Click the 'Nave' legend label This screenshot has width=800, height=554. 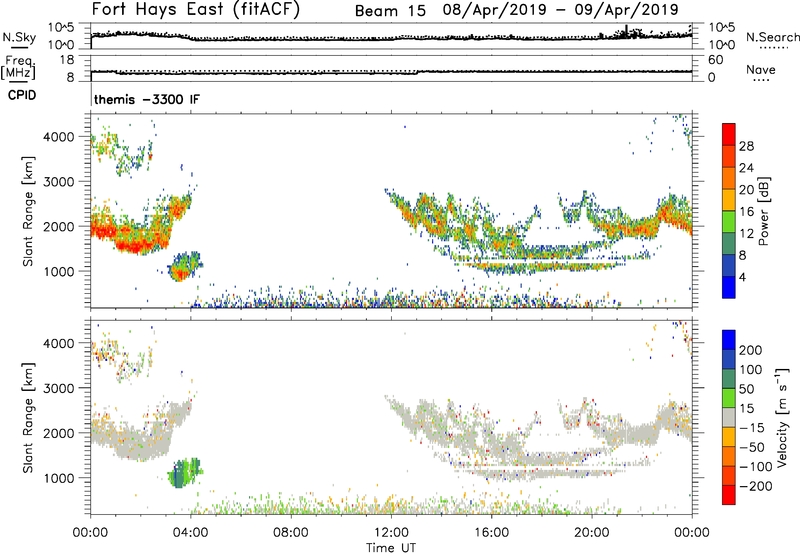coord(761,69)
